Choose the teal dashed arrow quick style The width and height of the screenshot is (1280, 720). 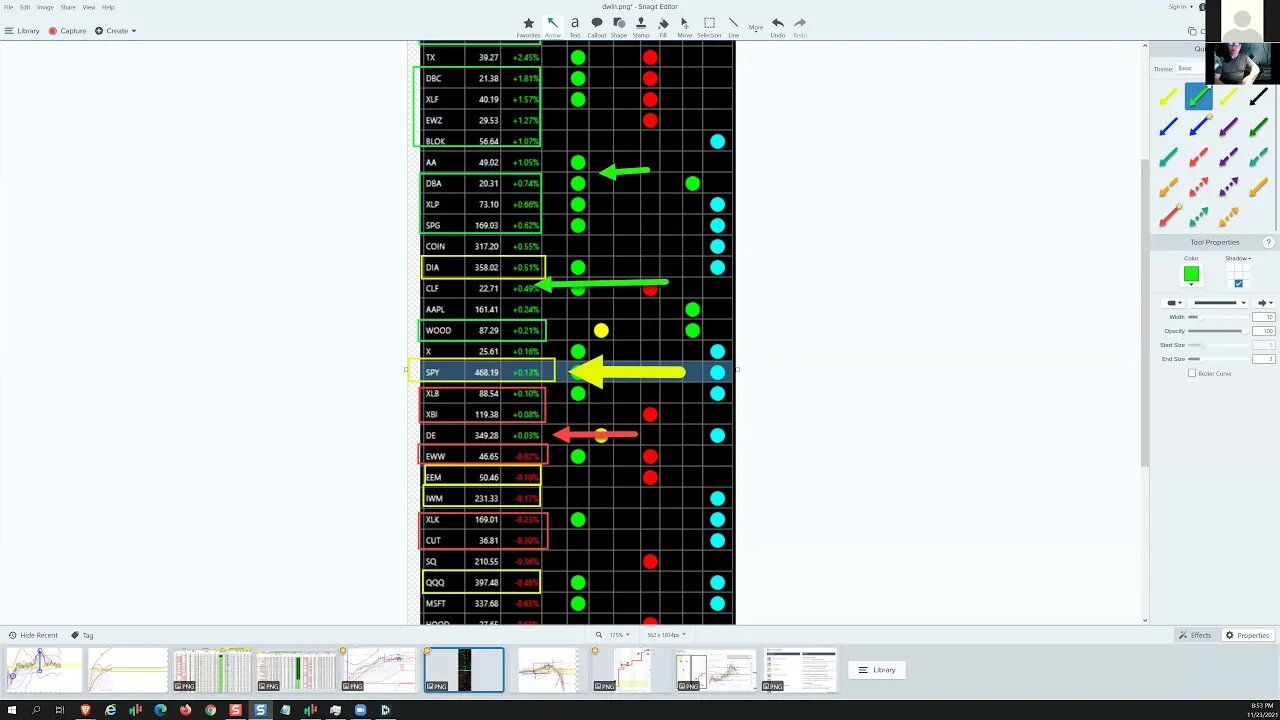click(x=1258, y=157)
